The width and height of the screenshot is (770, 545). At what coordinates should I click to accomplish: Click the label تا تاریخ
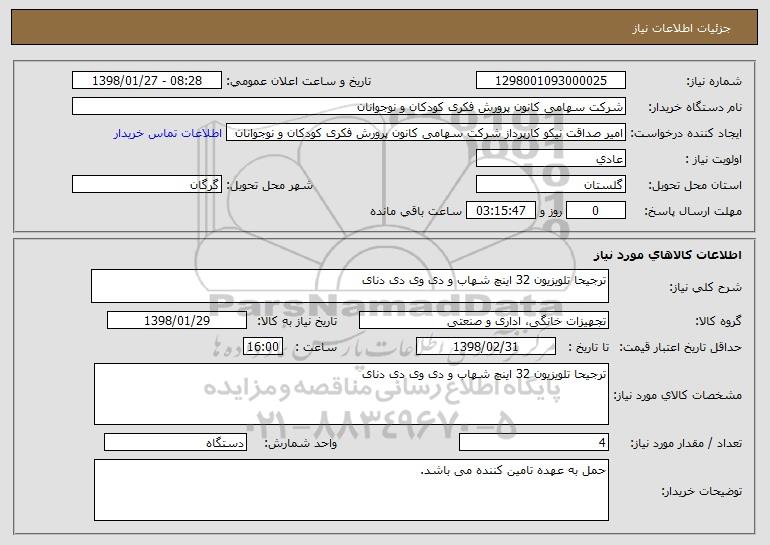click(x=588, y=347)
